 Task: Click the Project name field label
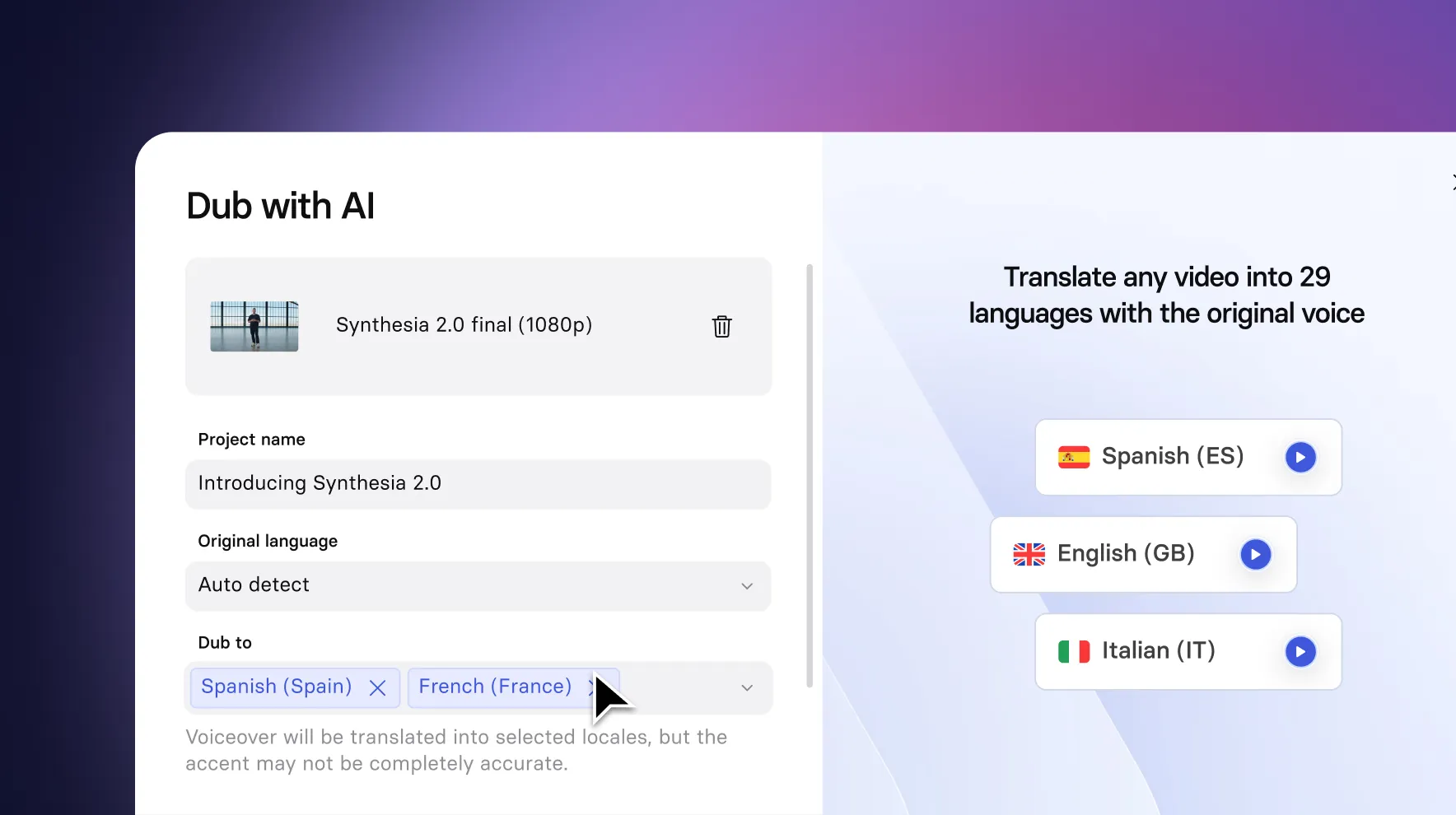click(251, 440)
